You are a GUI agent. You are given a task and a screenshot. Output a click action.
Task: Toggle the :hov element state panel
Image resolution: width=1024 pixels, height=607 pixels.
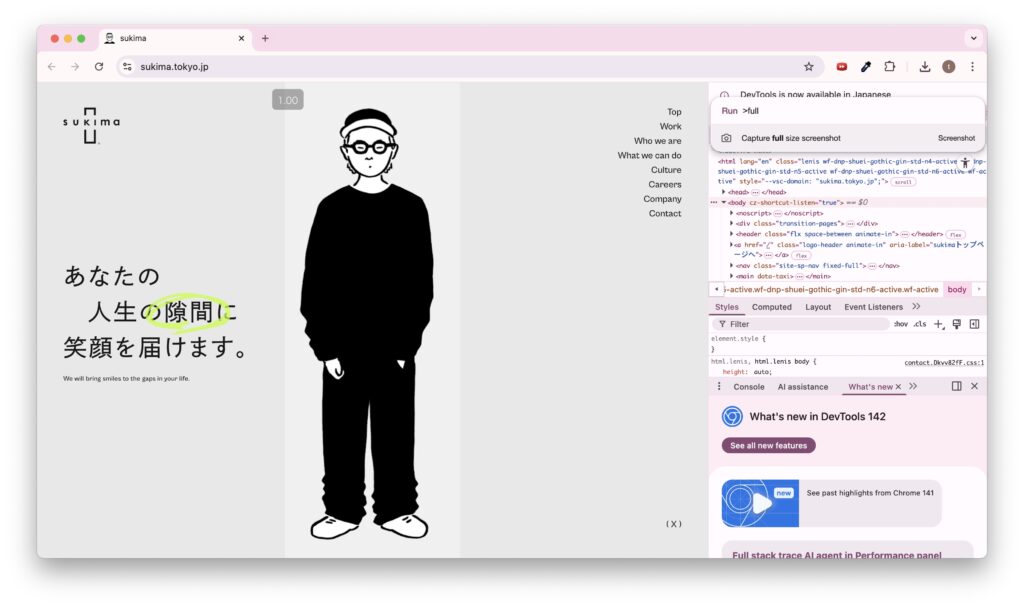[900, 324]
